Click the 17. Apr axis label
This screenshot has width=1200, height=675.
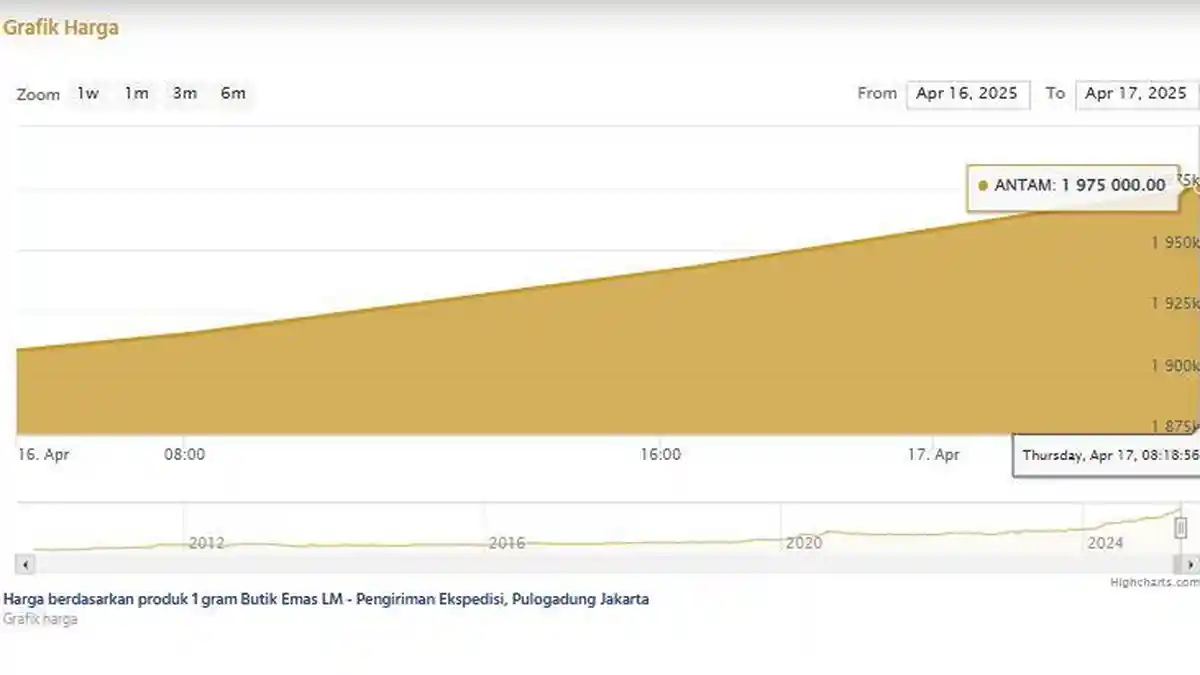coord(934,454)
